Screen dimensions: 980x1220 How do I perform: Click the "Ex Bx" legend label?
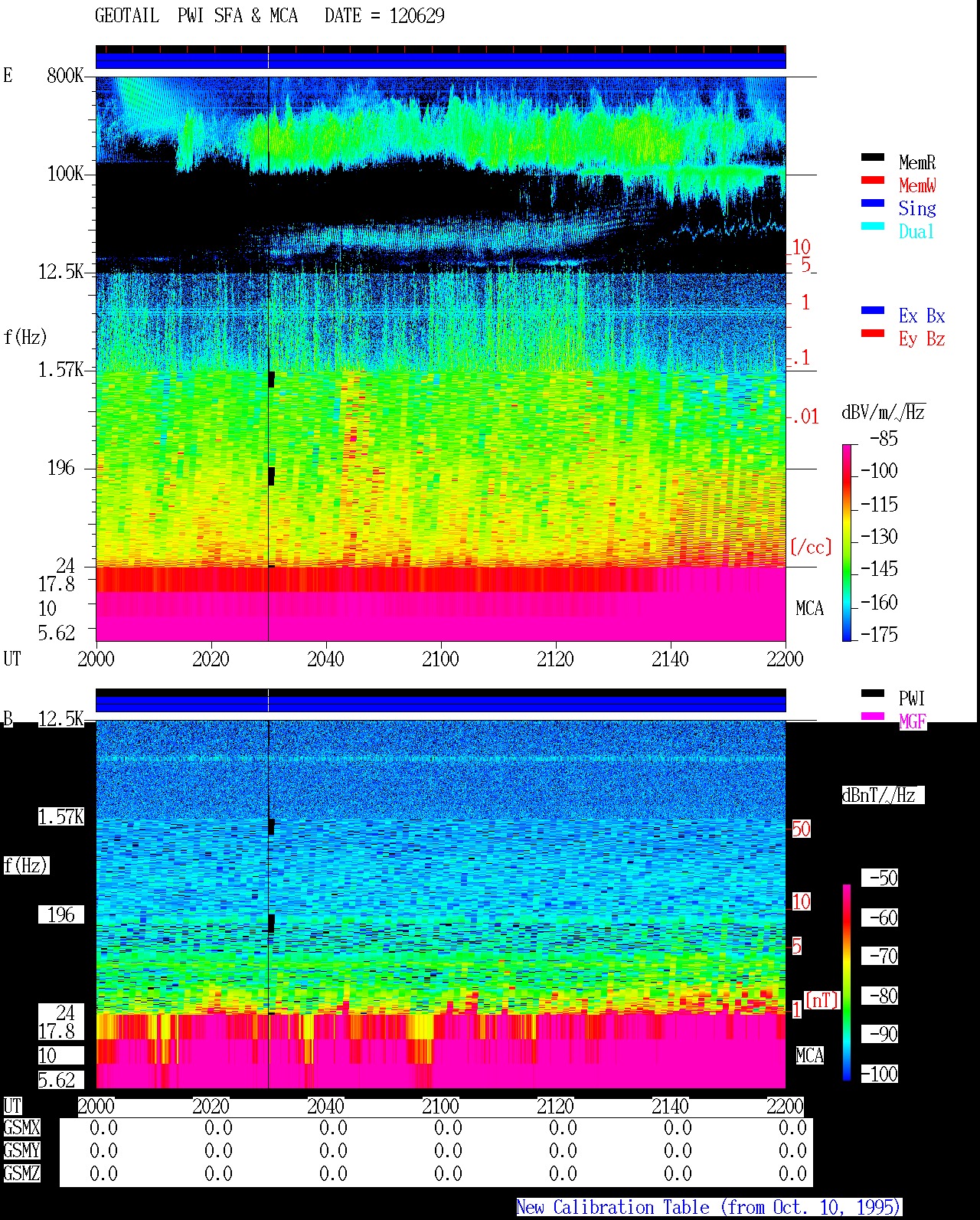pyautogui.click(x=922, y=316)
